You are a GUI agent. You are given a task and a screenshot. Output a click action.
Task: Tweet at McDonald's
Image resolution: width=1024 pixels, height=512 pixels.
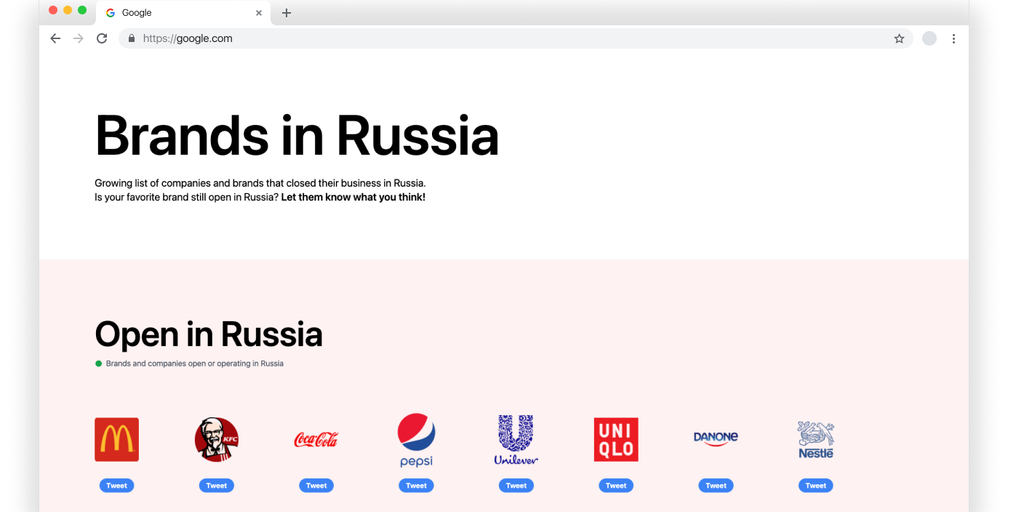pyautogui.click(x=117, y=485)
